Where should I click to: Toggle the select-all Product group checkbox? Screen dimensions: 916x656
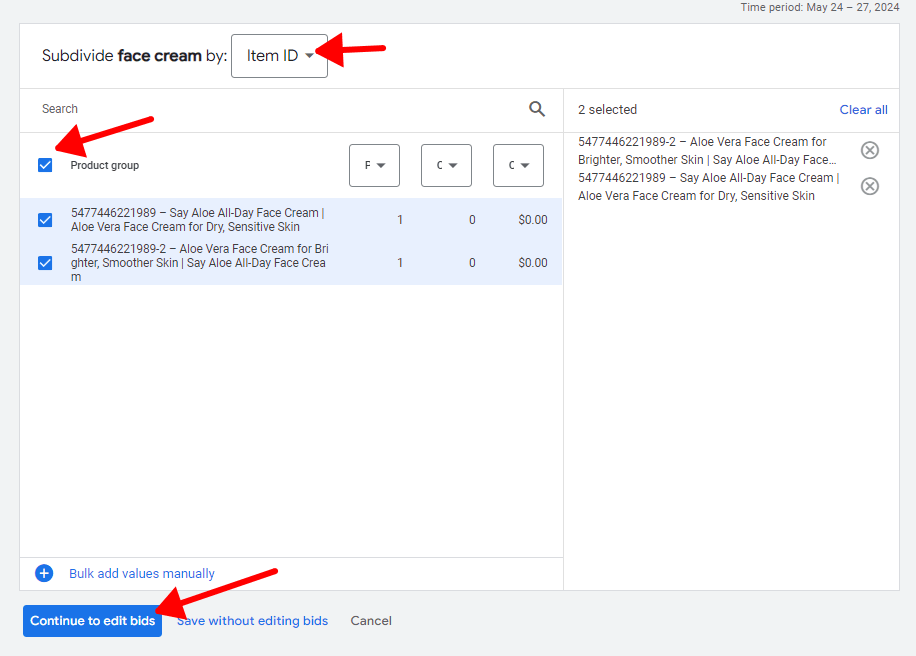(x=45, y=165)
